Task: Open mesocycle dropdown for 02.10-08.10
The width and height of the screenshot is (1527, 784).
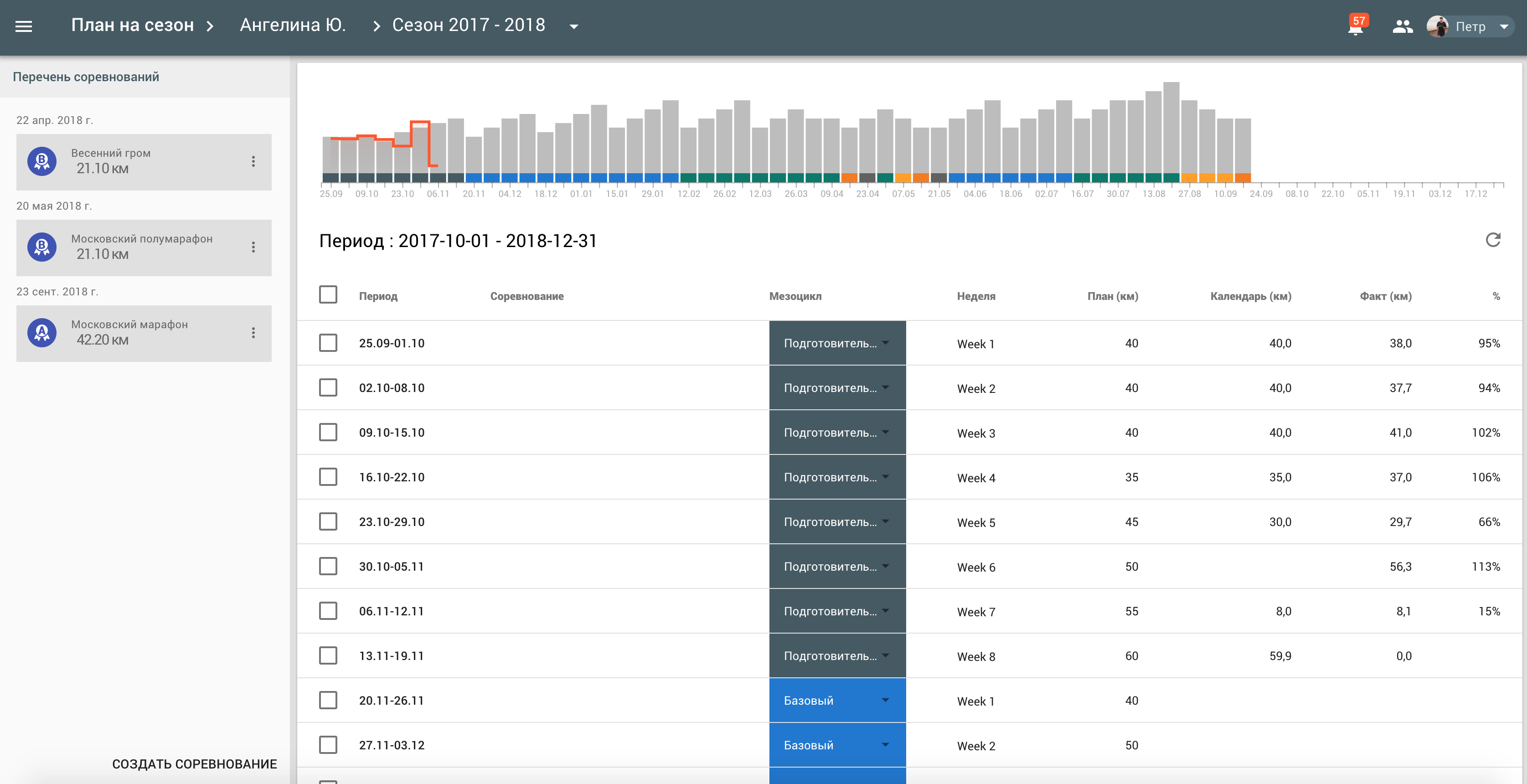Action: coord(837,387)
